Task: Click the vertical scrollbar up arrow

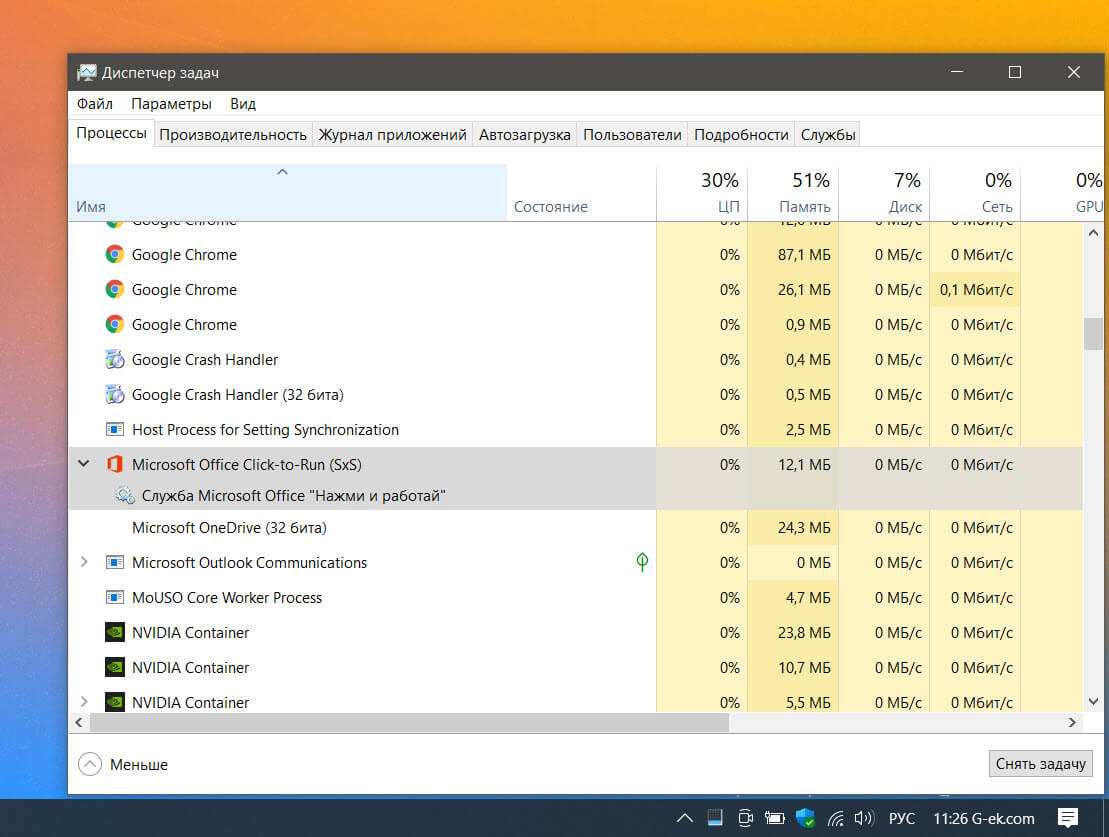Action: point(1093,232)
